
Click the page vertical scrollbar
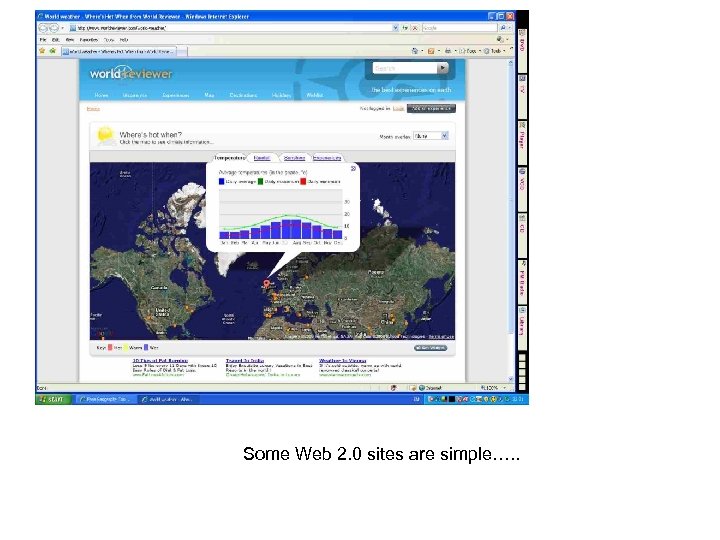[x=511, y=220]
